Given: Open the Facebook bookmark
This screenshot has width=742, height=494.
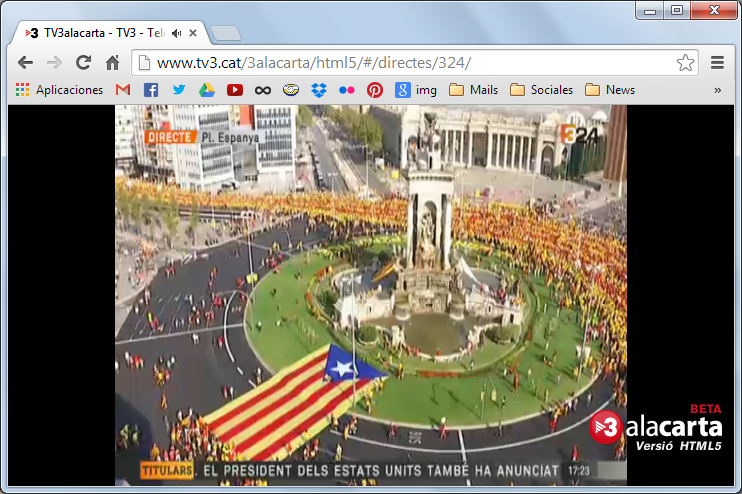Looking at the screenshot, I should (x=151, y=90).
